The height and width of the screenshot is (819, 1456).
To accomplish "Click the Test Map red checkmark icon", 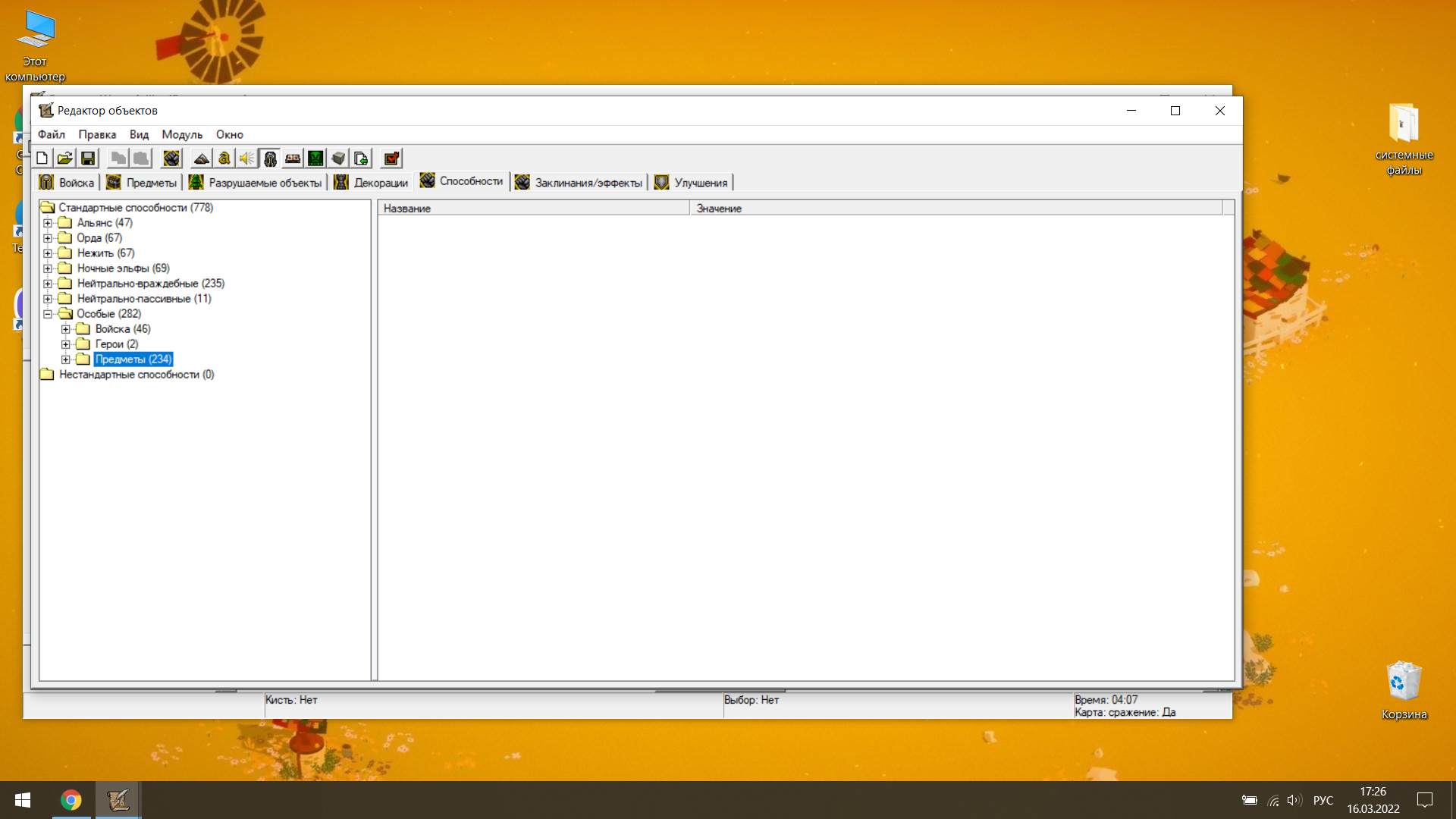I will pyautogui.click(x=391, y=158).
